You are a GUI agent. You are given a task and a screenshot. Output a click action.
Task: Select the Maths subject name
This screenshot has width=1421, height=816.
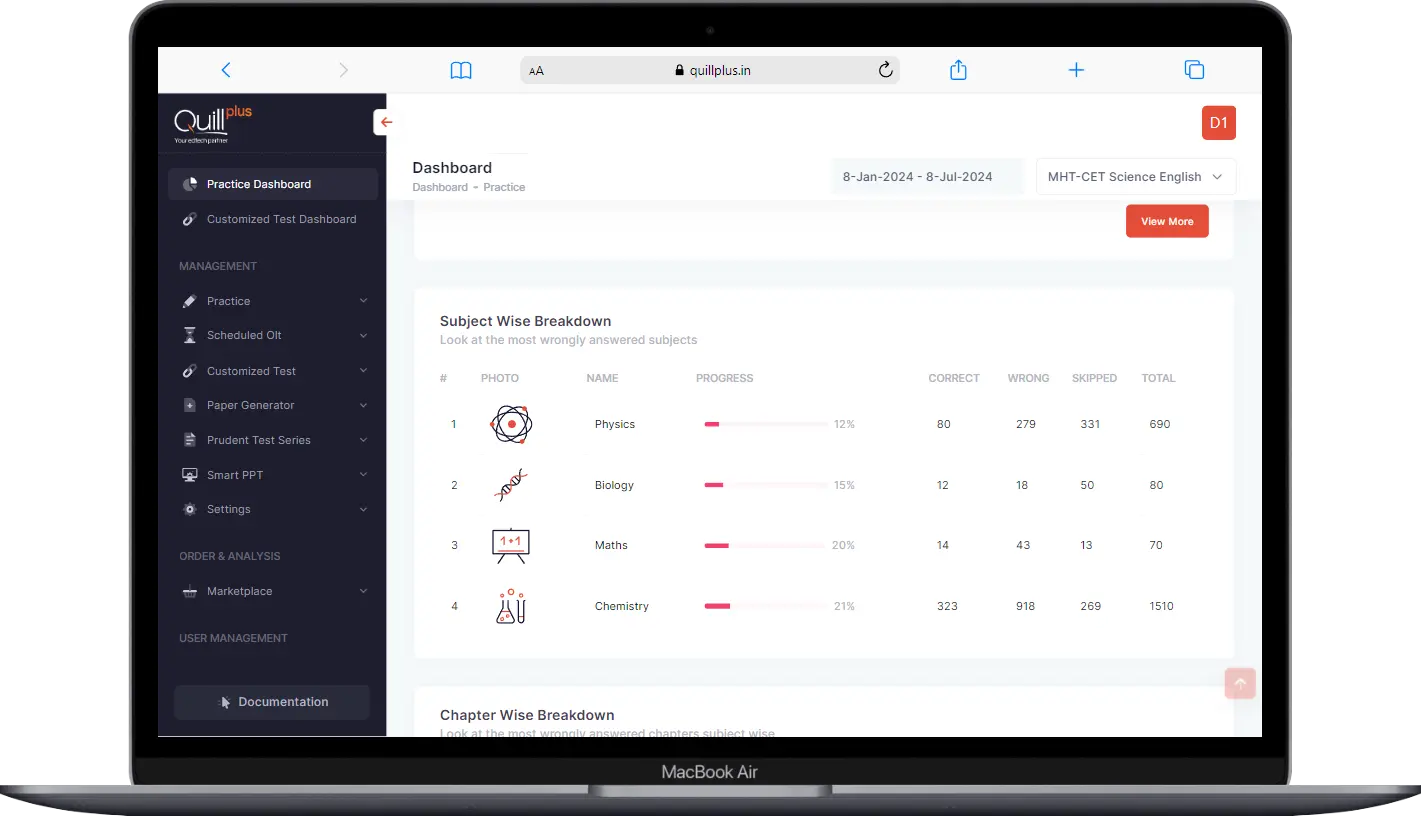tap(611, 545)
